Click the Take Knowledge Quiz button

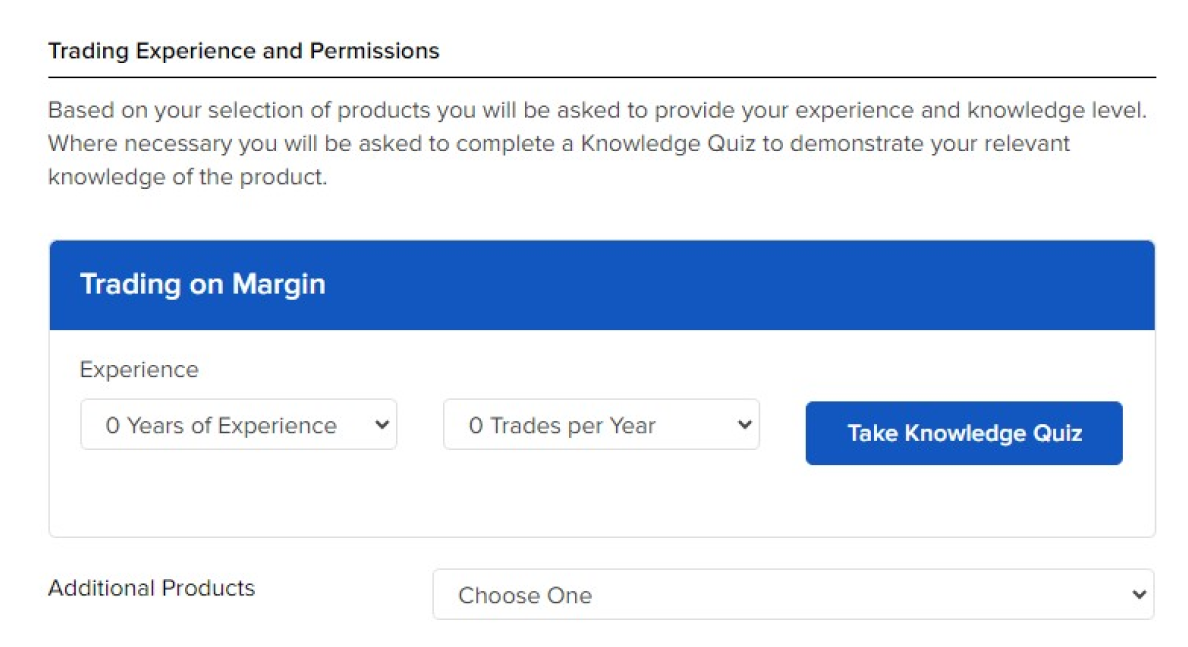tap(963, 433)
